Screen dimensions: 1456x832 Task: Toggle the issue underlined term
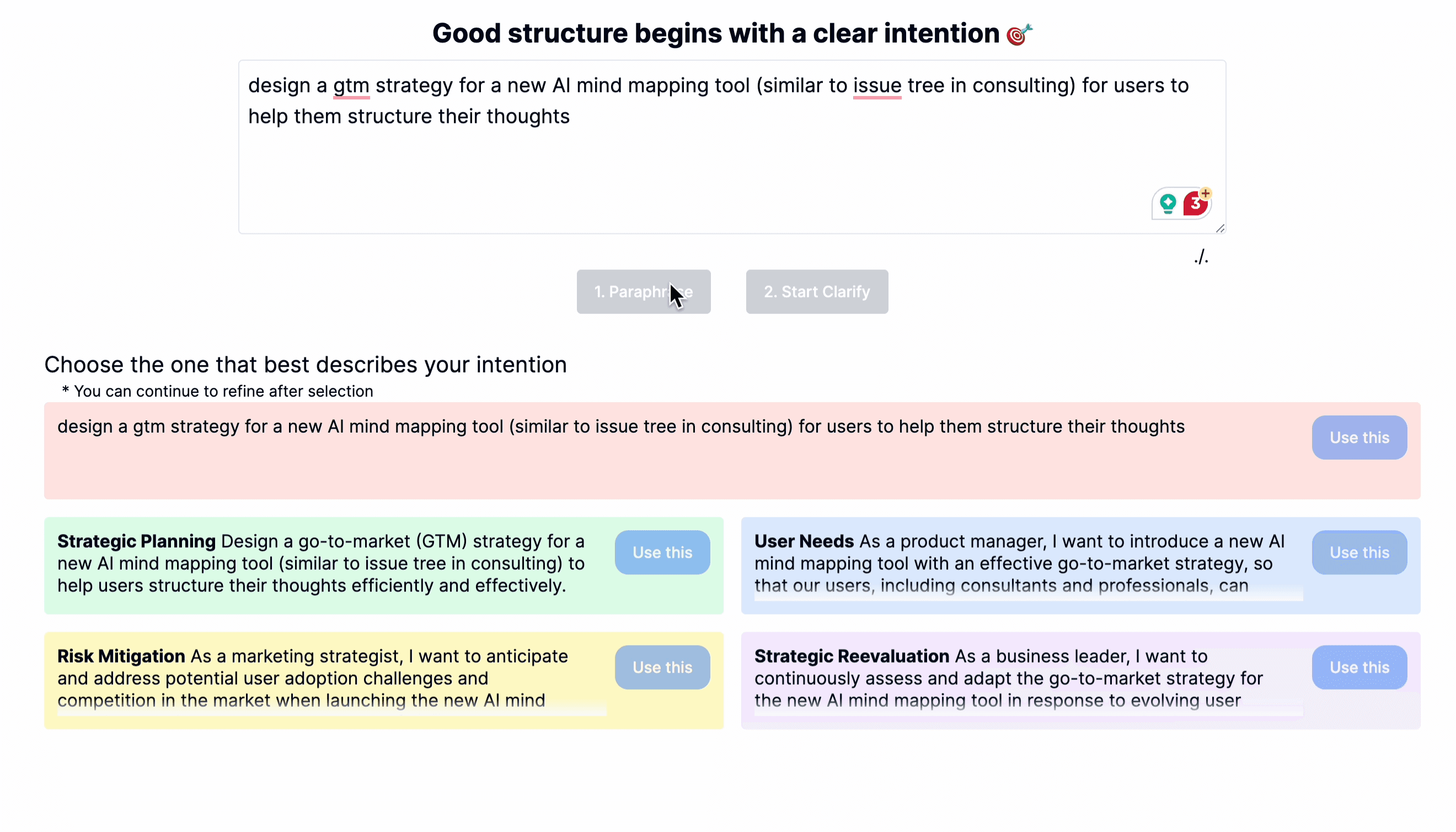[876, 85]
